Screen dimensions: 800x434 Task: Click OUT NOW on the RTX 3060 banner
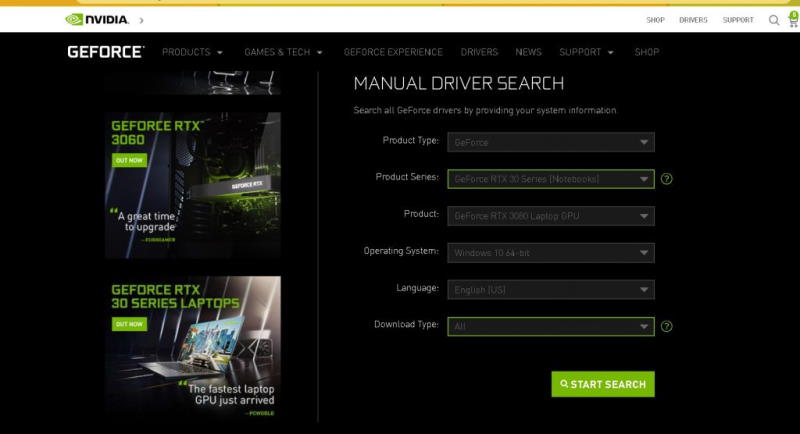click(129, 160)
